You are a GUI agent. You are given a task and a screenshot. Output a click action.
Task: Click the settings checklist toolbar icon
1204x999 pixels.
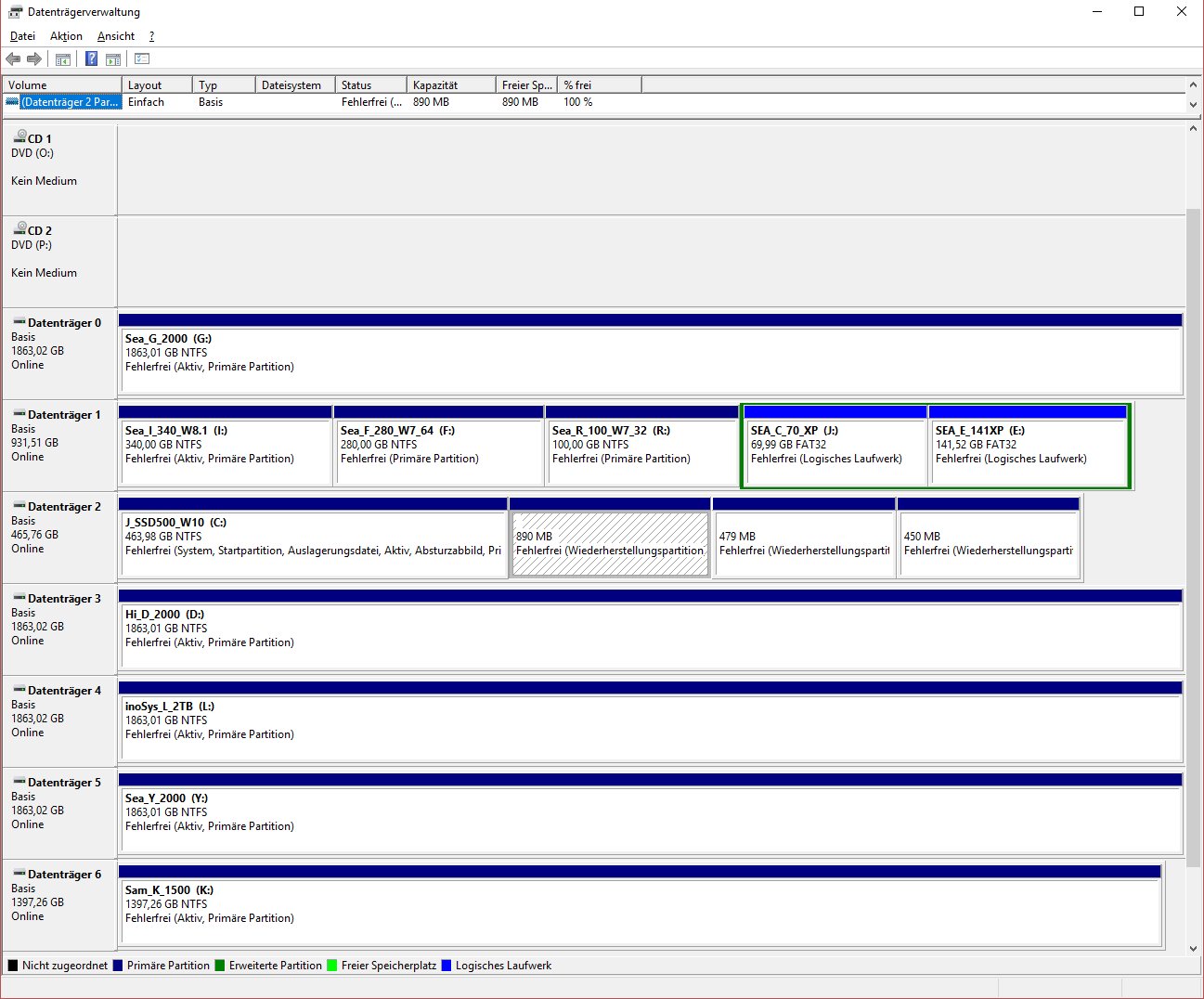point(142,59)
